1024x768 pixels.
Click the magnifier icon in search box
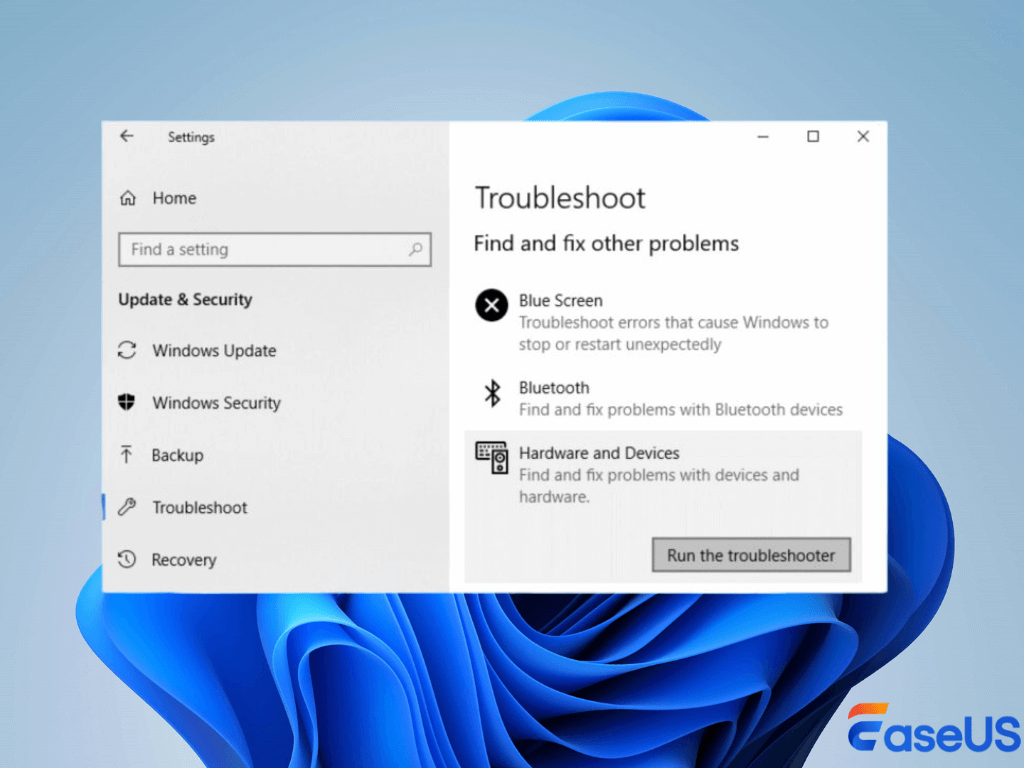[415, 249]
